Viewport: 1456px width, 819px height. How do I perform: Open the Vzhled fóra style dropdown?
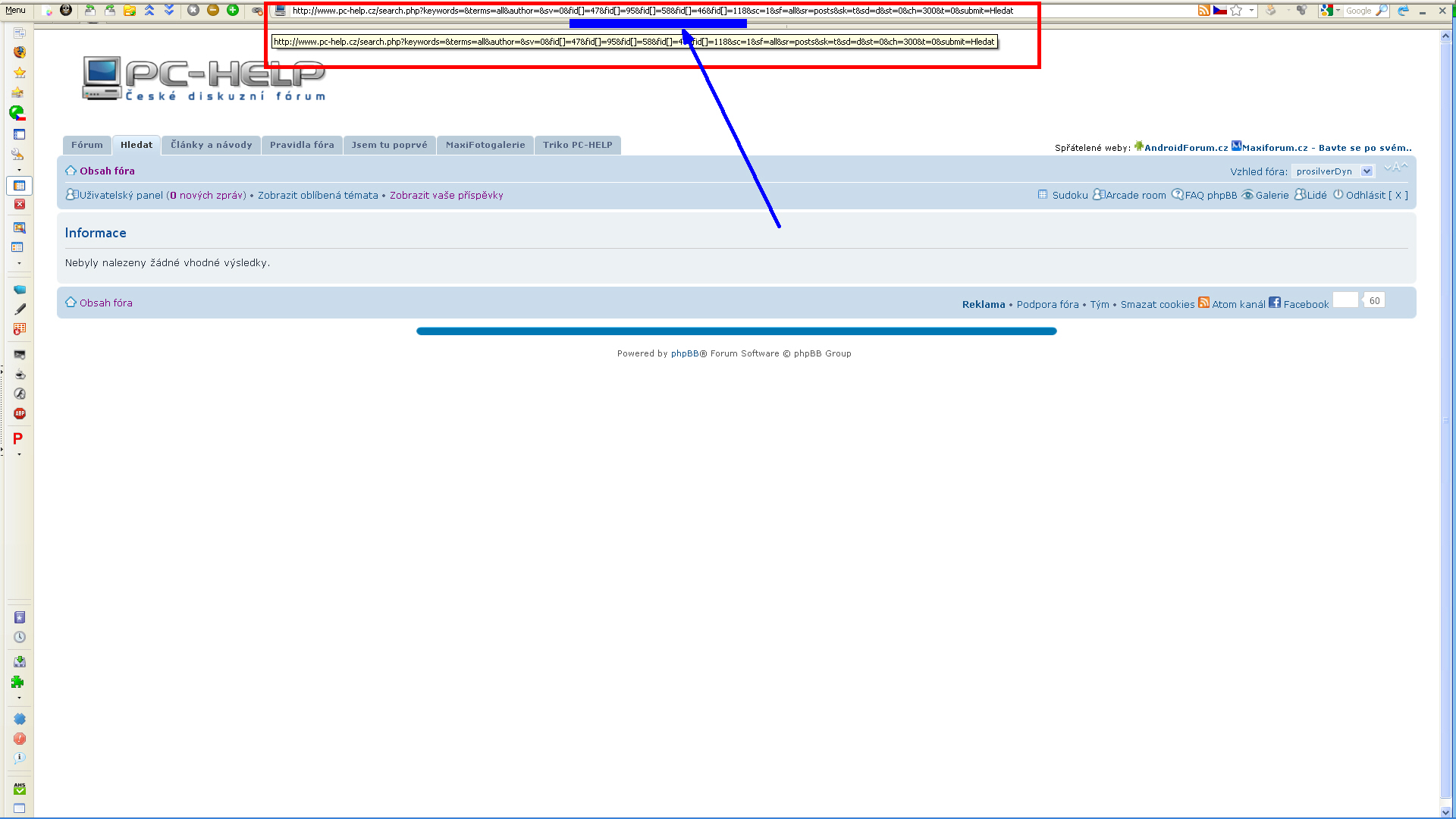[x=1366, y=171]
